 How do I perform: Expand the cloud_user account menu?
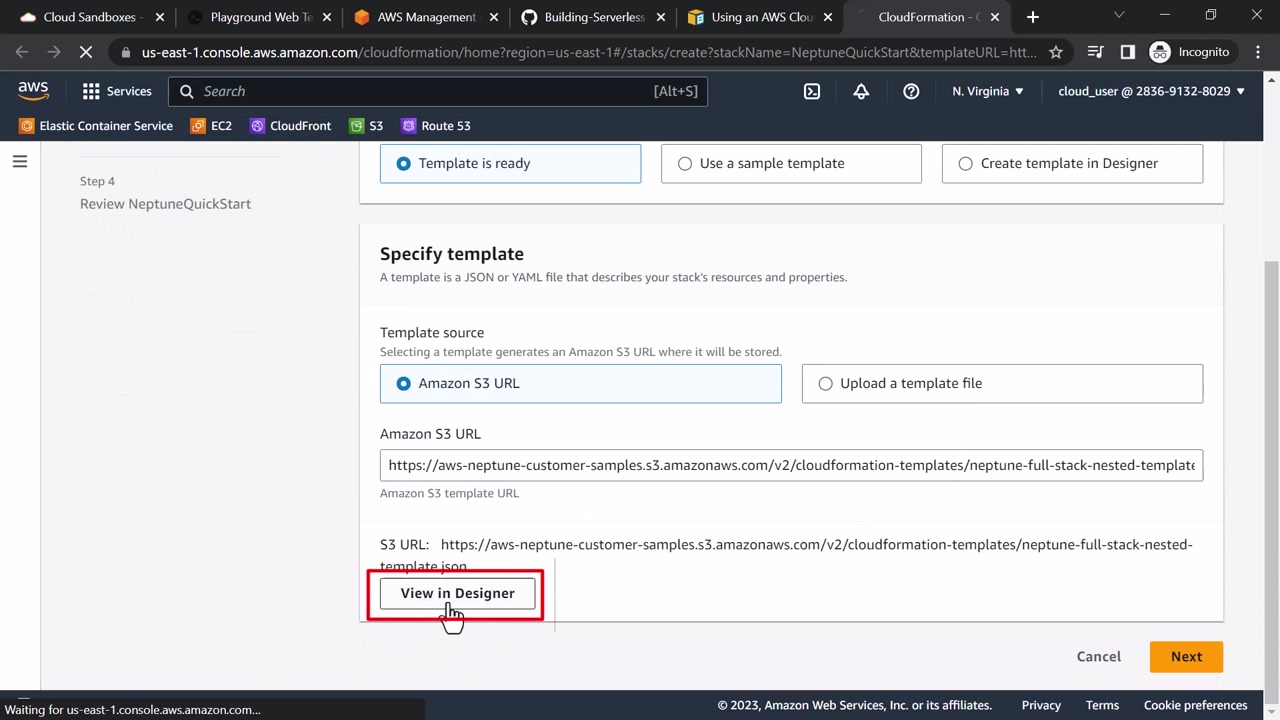click(1152, 91)
